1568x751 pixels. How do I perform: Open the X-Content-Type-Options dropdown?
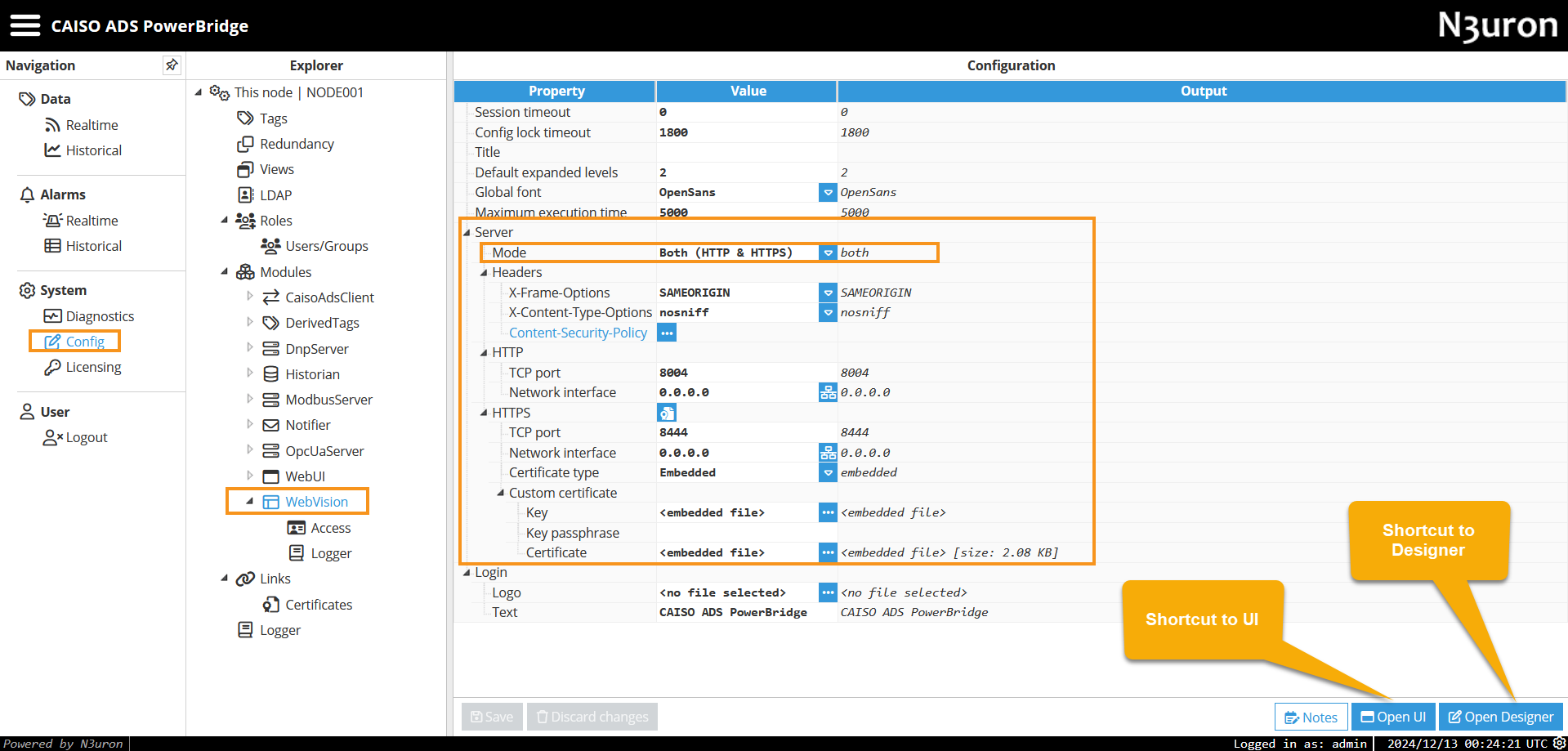pyautogui.click(x=828, y=312)
